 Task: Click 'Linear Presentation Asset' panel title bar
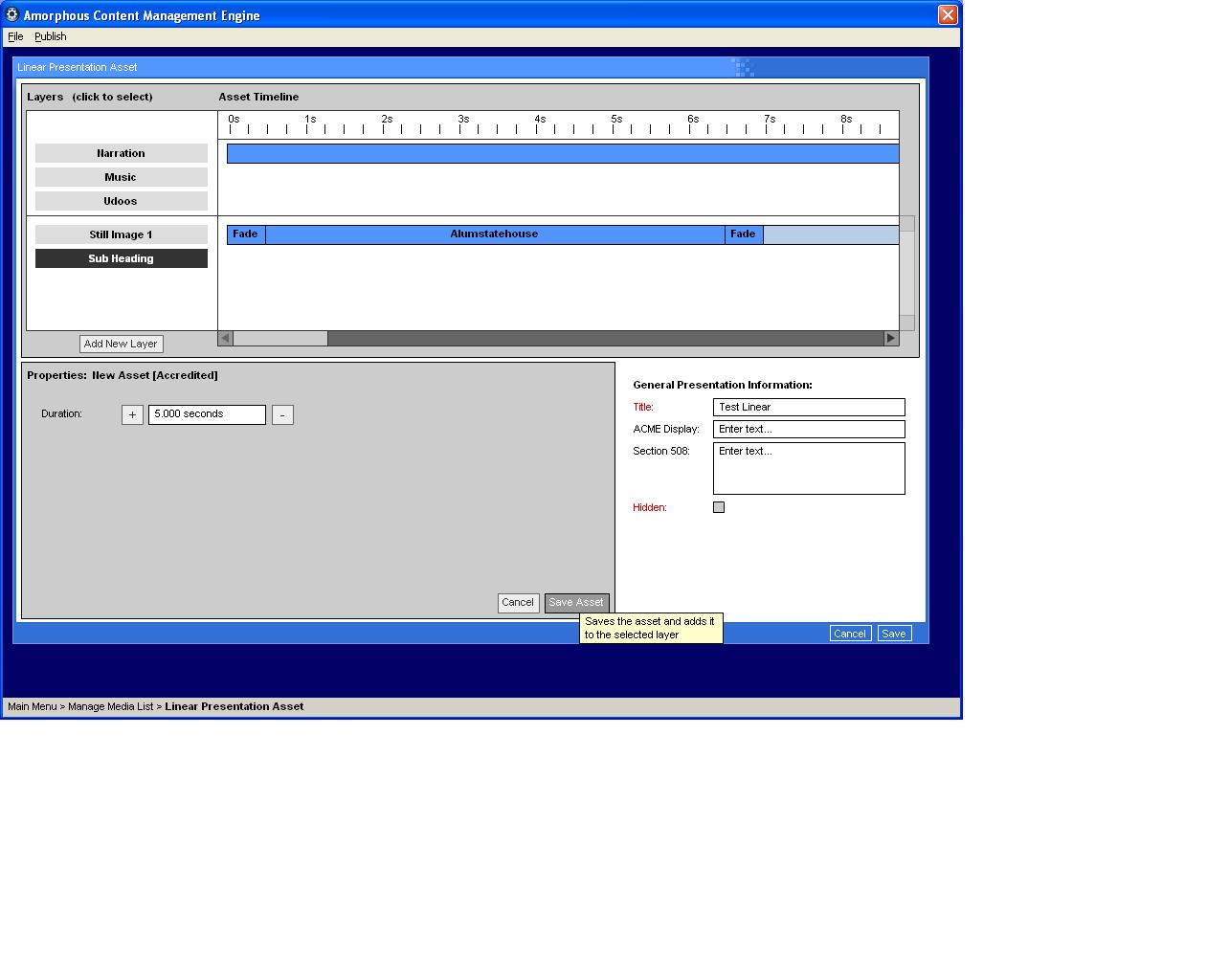(471, 67)
